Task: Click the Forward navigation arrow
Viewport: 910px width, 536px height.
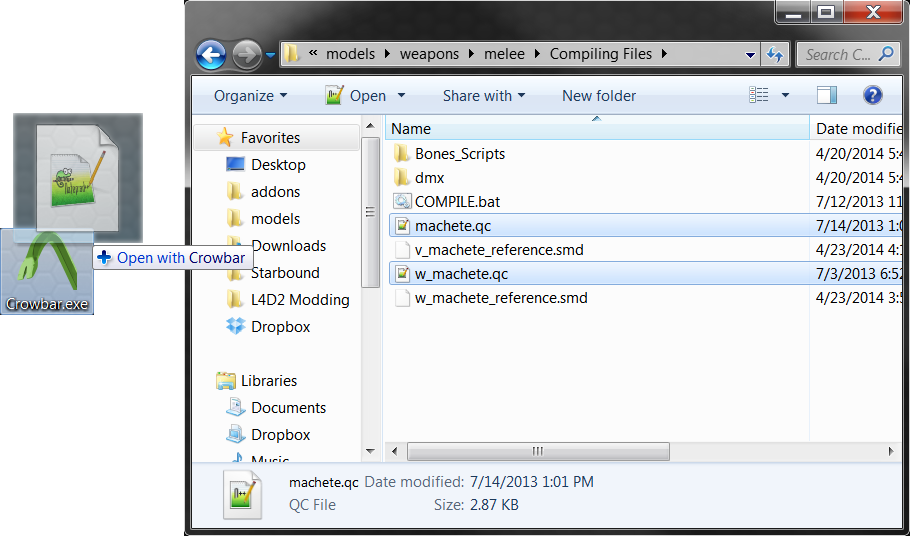Action: click(247, 55)
